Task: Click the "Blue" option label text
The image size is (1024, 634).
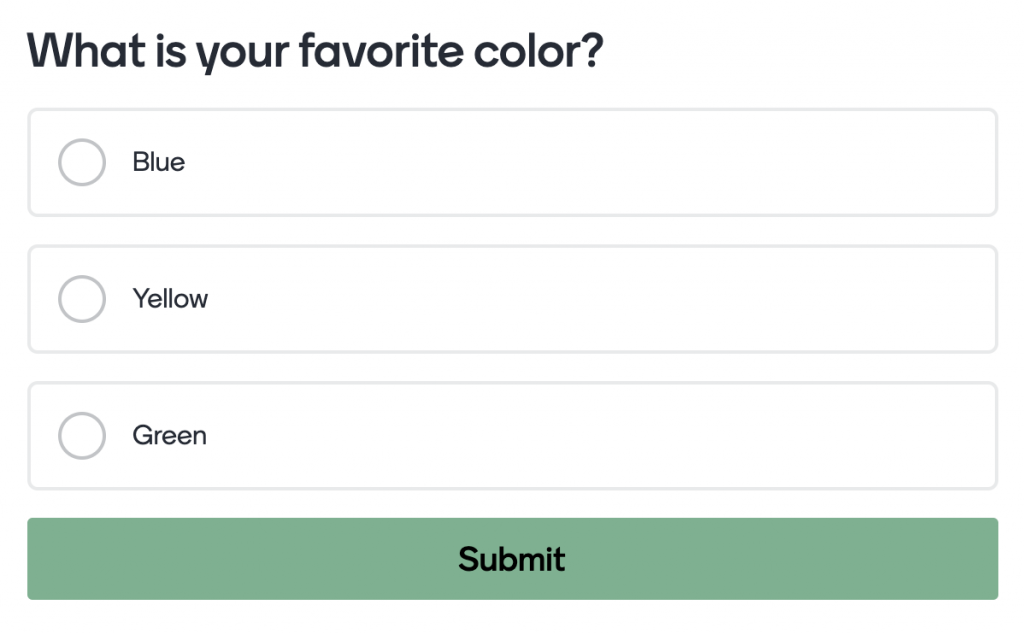Action: [x=158, y=162]
